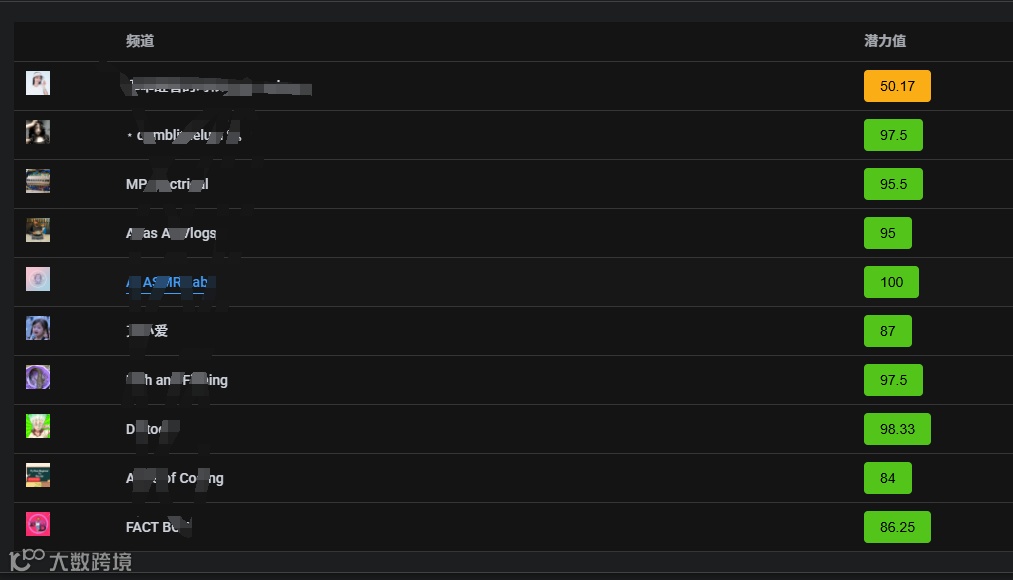Click the 频道 column header
The width and height of the screenshot is (1013, 580).
(x=140, y=41)
